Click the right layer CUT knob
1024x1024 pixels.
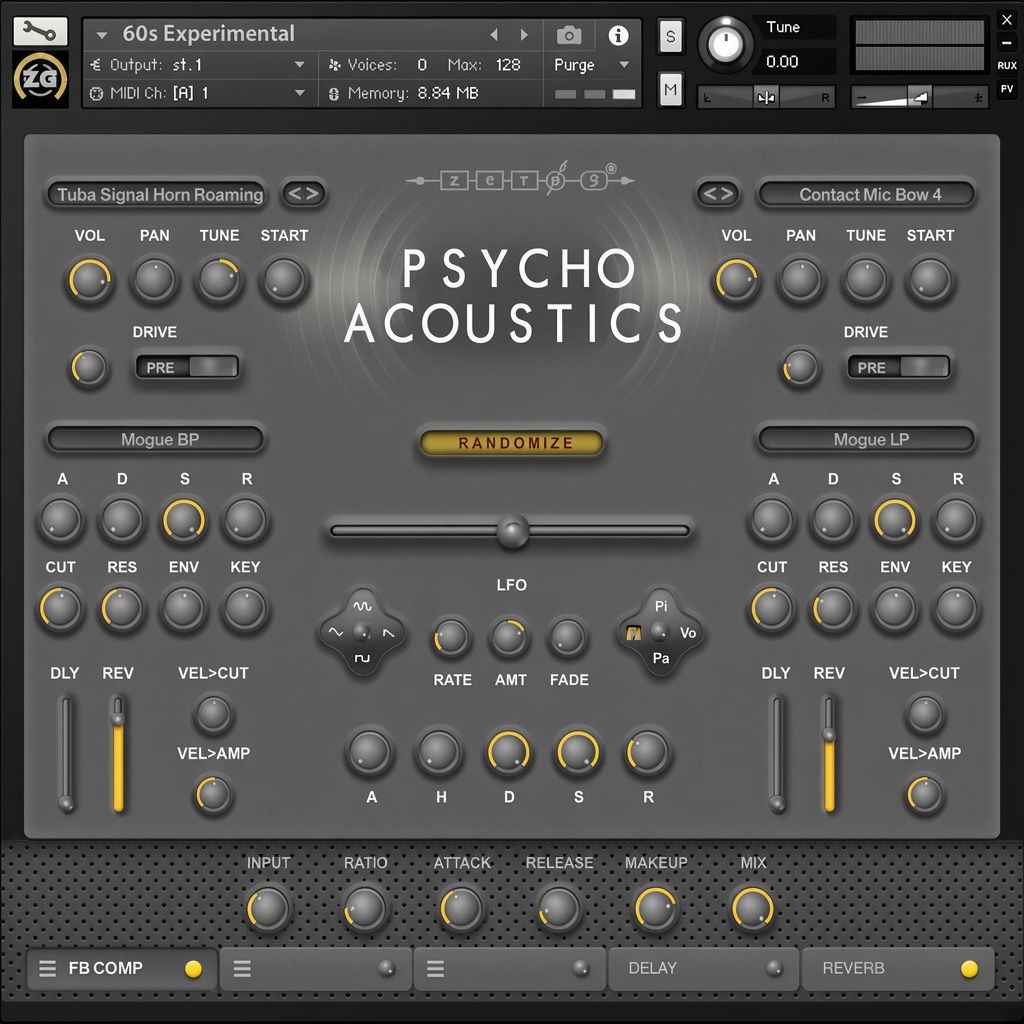771,609
